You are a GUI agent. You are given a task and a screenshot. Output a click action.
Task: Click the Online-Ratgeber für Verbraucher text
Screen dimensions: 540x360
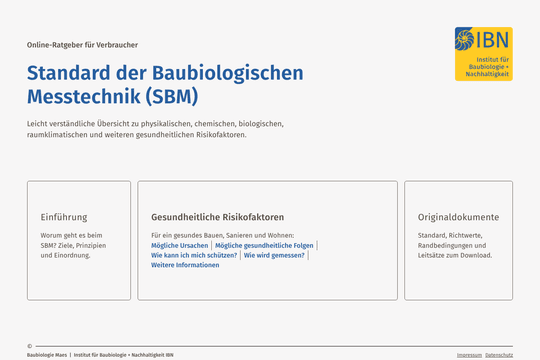point(82,45)
